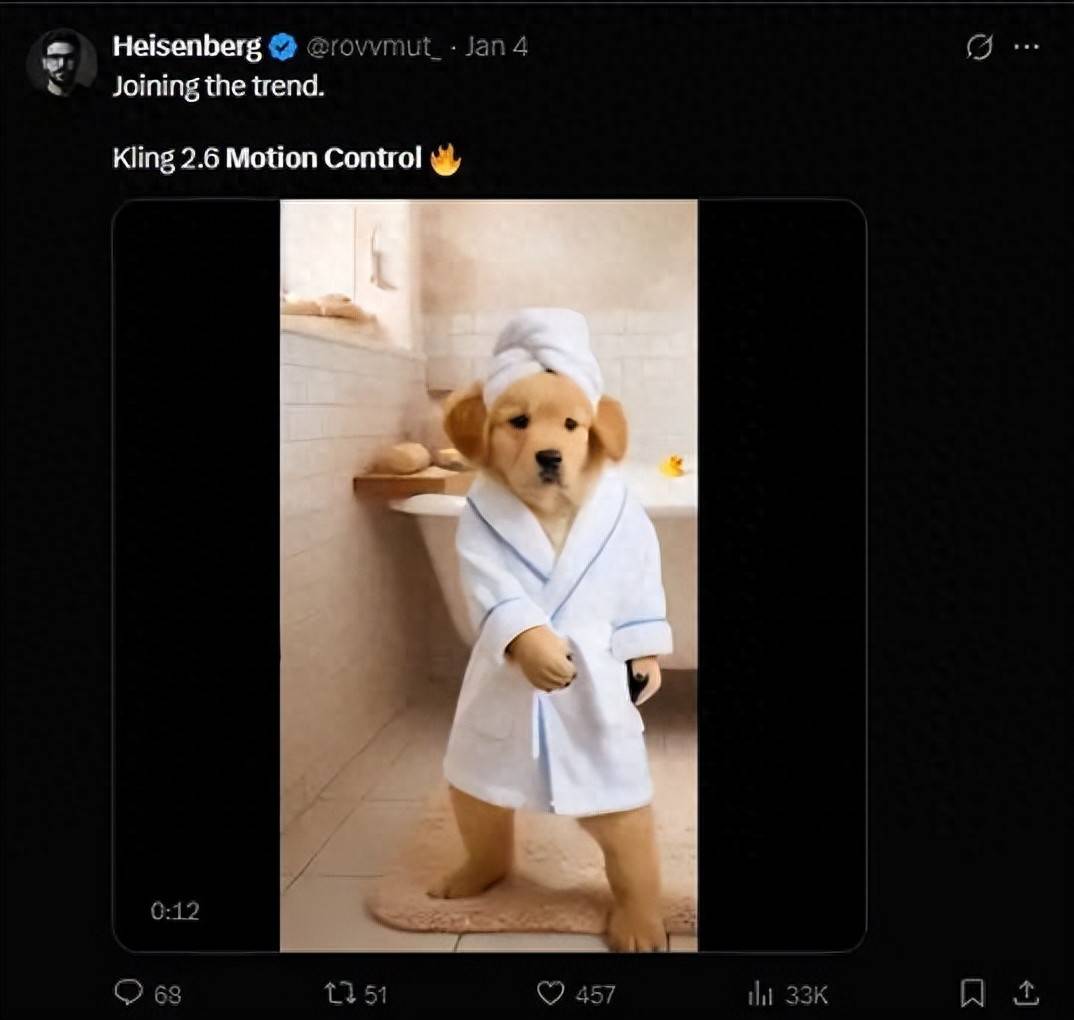Click the "Kling 2.6 Motion Control" text

pyautogui.click(x=267, y=158)
